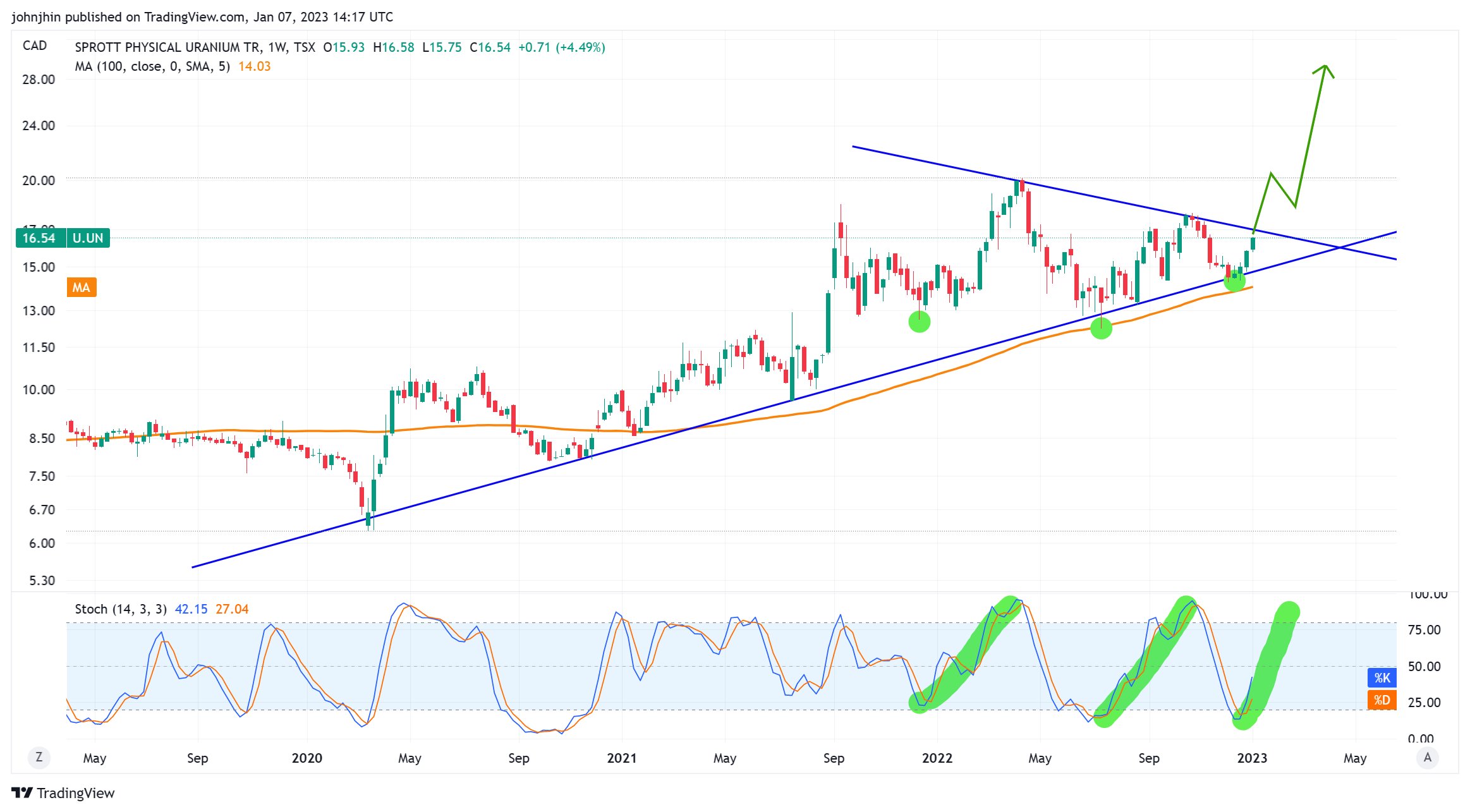Click the 2023 label on time axis
This screenshot has height=812, width=1470.
[x=1251, y=758]
